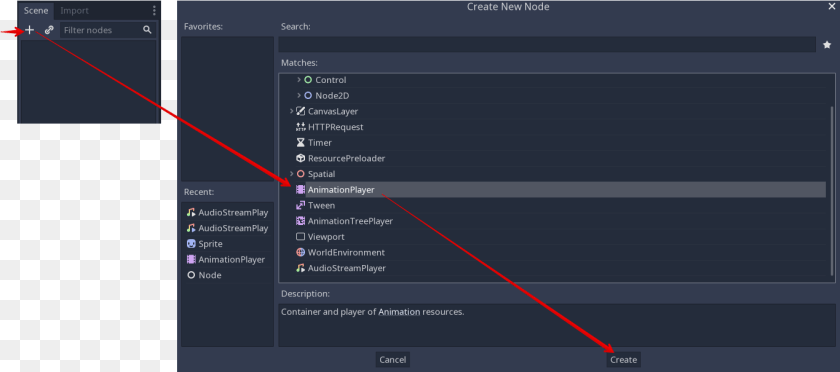Click the AnimationTreePlayer icon

301,221
